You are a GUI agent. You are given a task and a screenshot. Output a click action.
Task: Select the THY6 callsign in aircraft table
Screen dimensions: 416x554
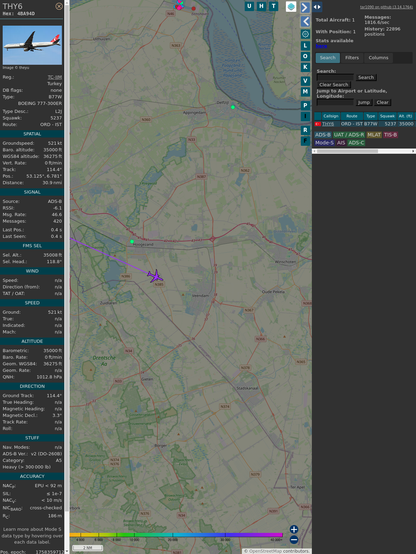tap(328, 124)
